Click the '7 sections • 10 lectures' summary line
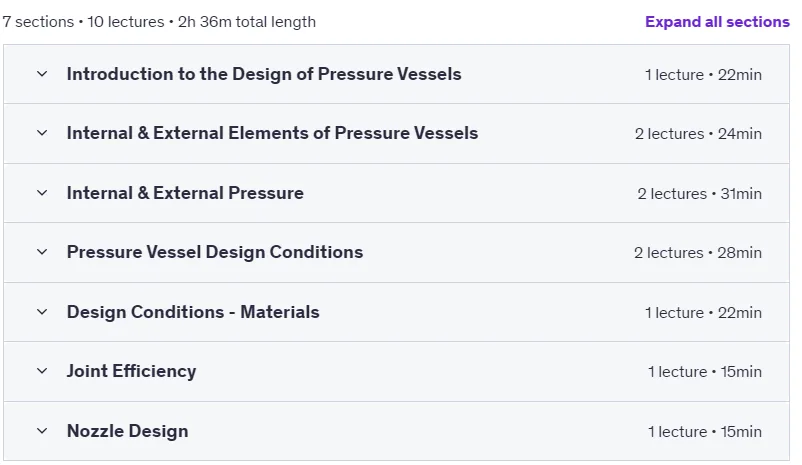 tap(159, 22)
